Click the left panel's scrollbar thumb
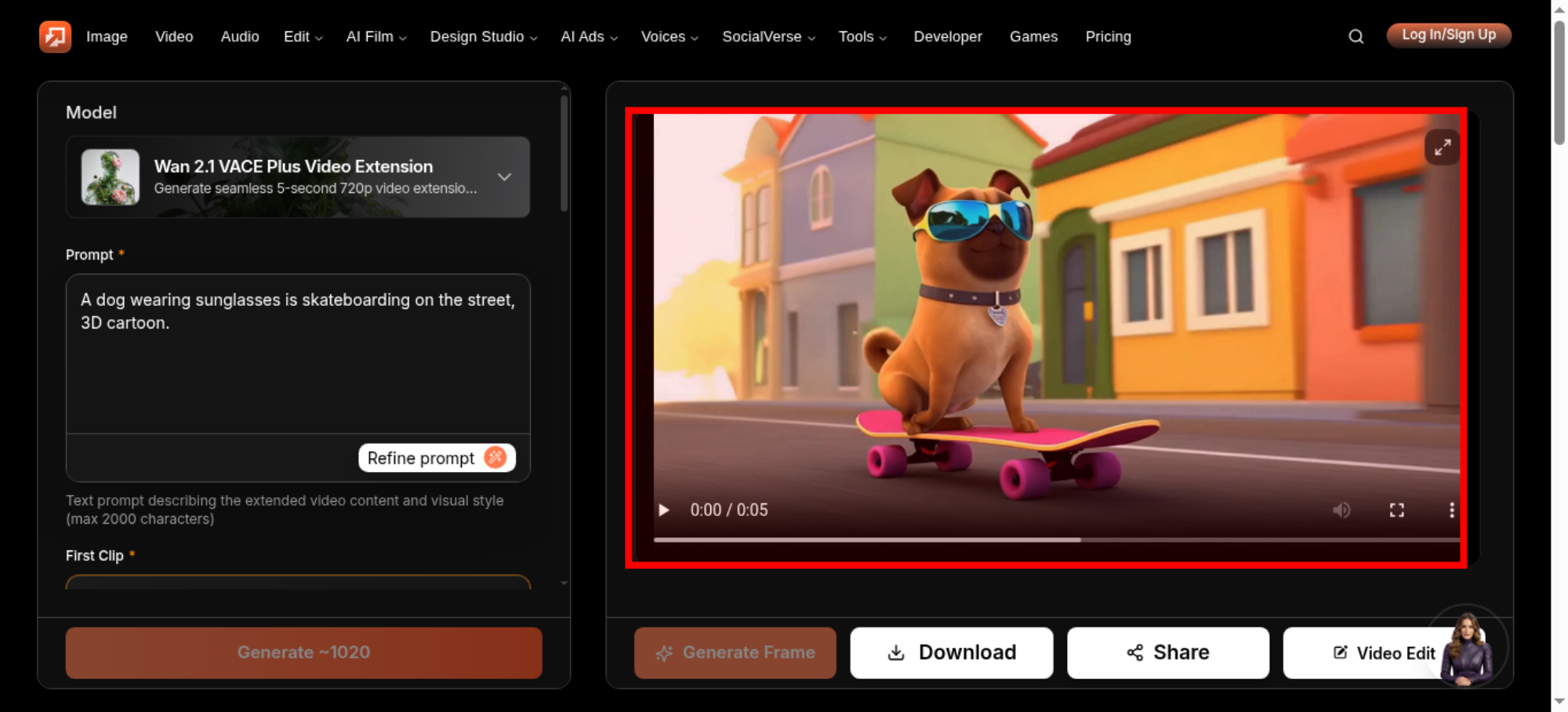 coord(564,153)
